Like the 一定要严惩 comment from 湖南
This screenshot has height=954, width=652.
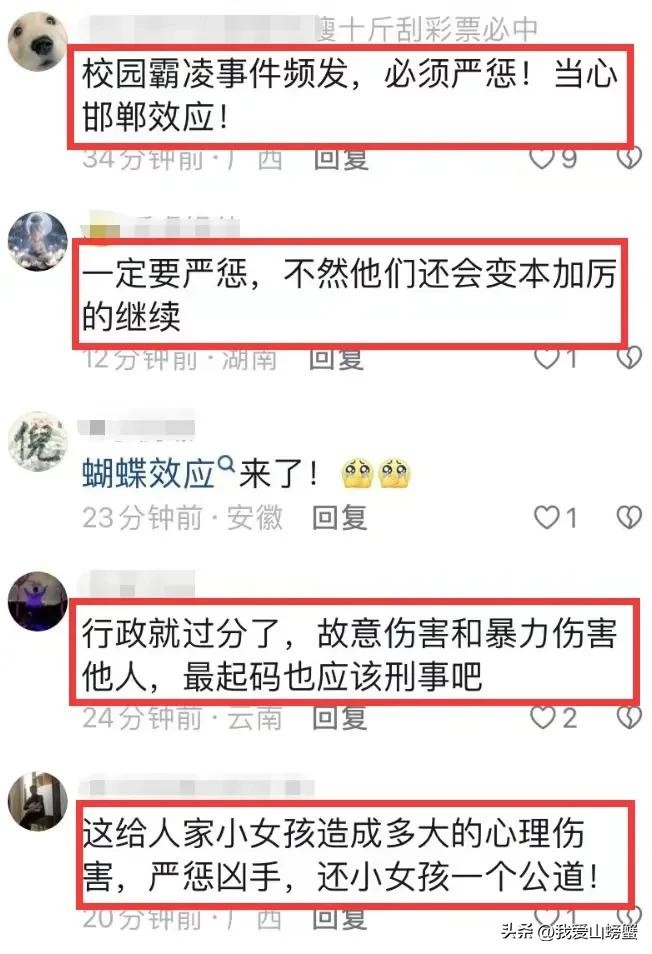[546, 358]
